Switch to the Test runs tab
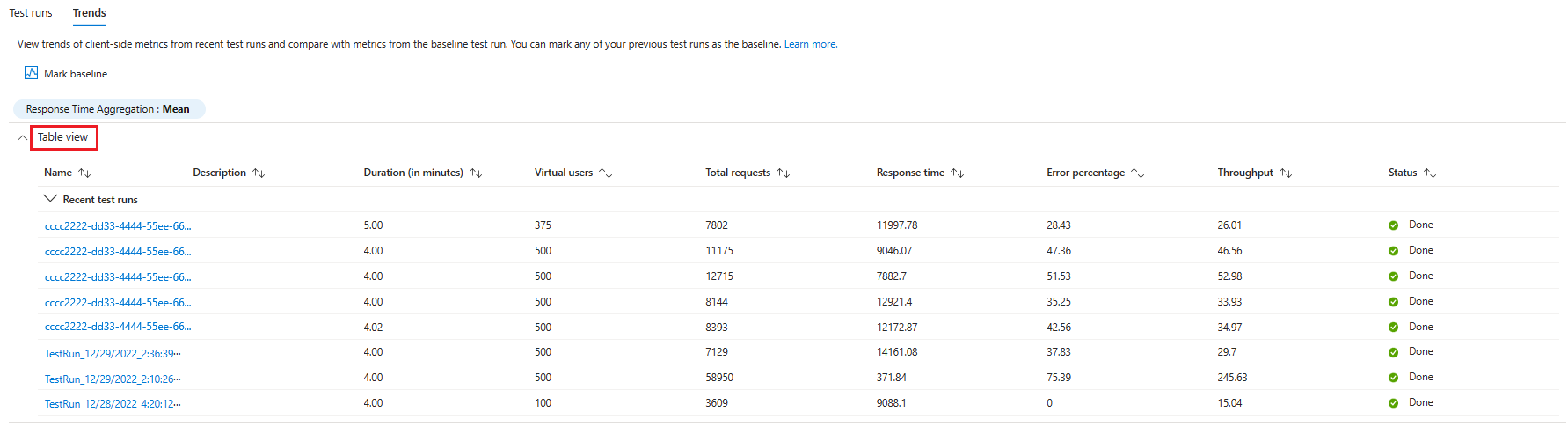Screen dimensions: 1568x427 [31, 13]
